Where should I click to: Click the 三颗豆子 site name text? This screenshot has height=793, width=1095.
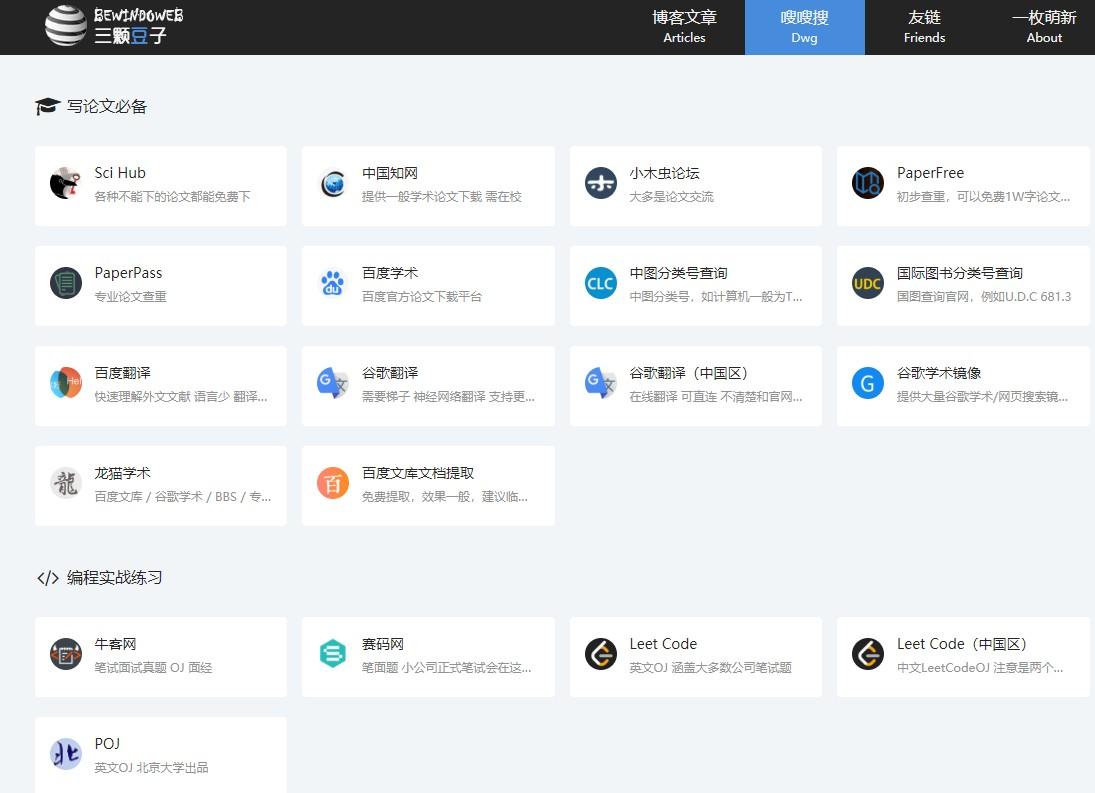(x=130, y=36)
